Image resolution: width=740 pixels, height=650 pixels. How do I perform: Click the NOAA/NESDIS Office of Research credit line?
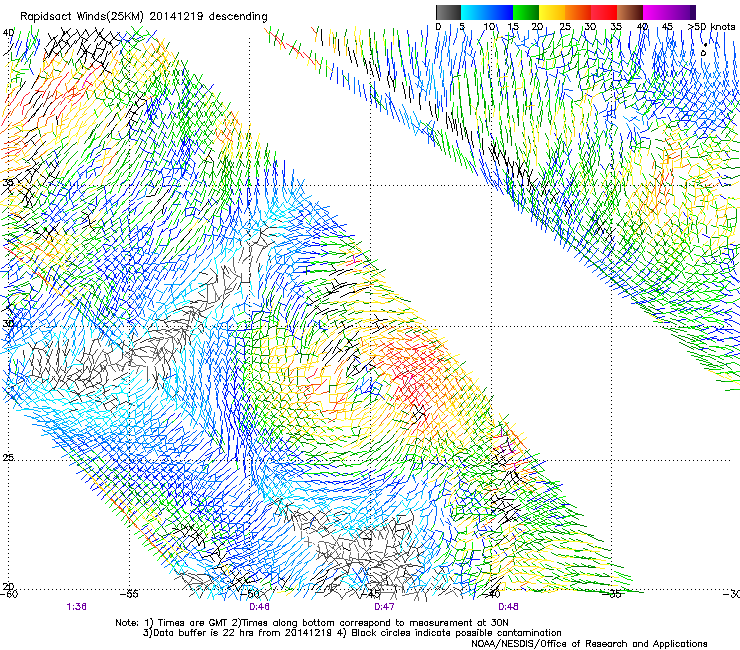589,644
